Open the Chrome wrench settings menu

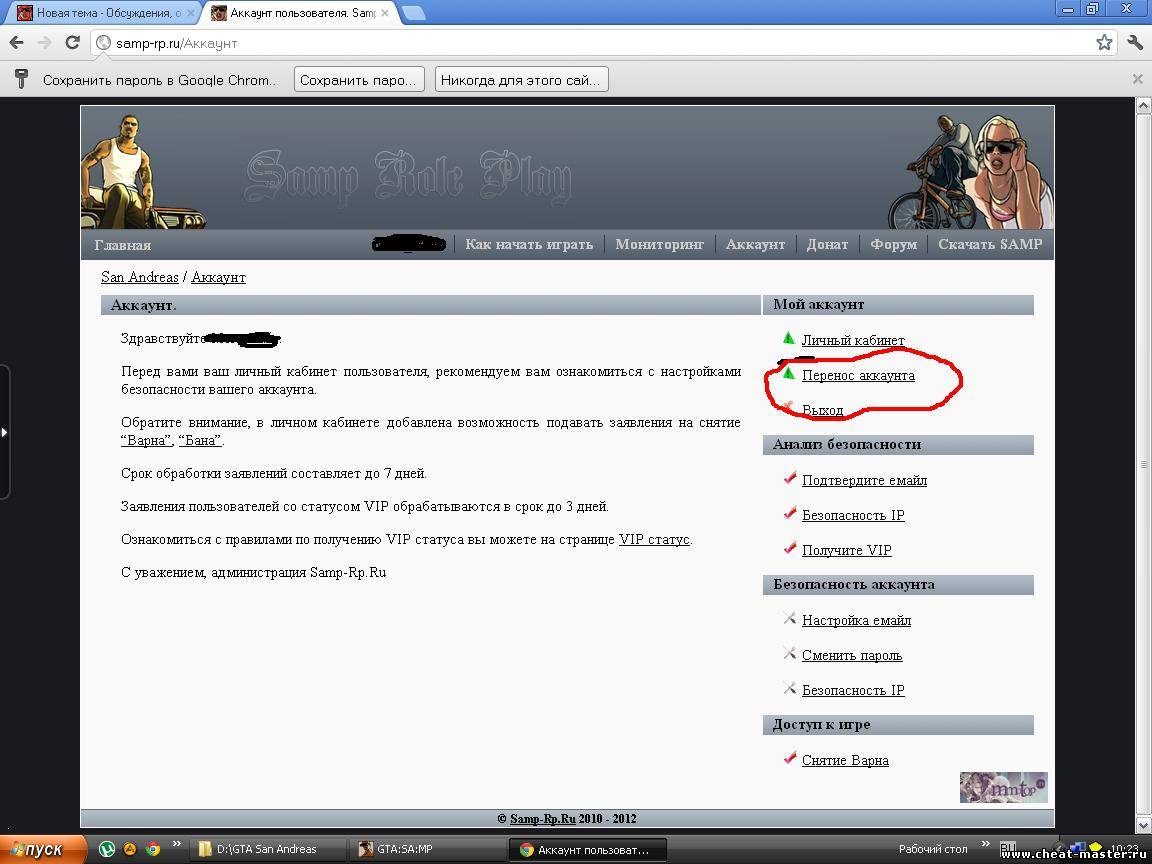[1134, 43]
